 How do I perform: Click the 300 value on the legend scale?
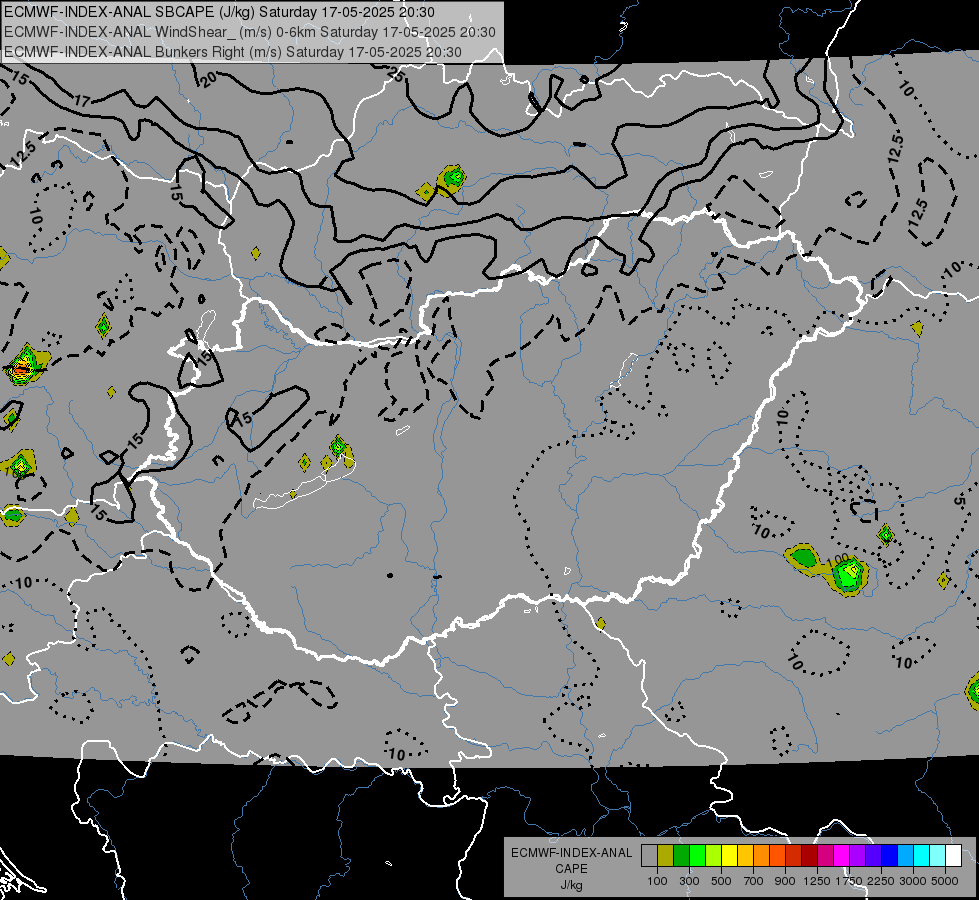(x=689, y=881)
